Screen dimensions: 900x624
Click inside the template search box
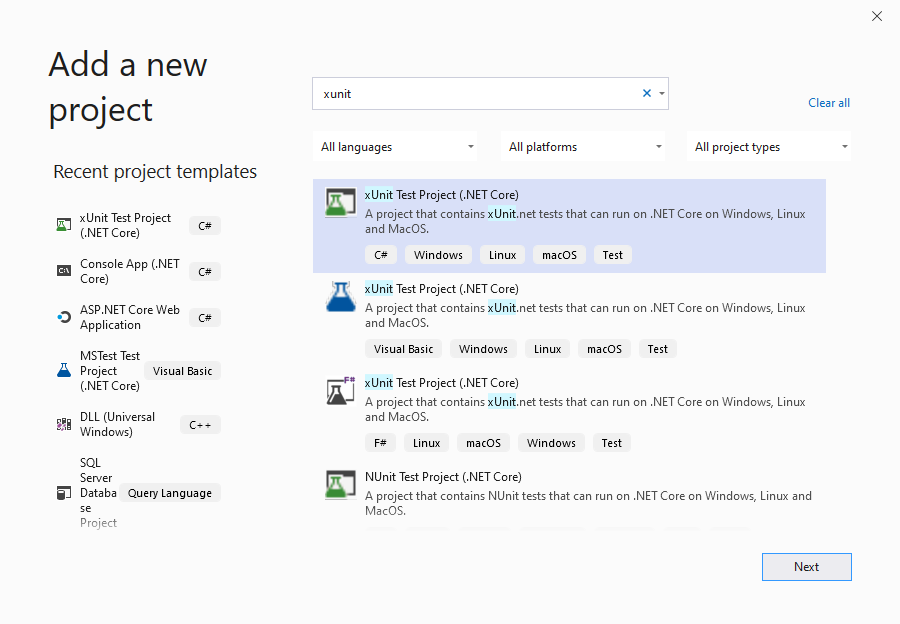(x=475, y=94)
